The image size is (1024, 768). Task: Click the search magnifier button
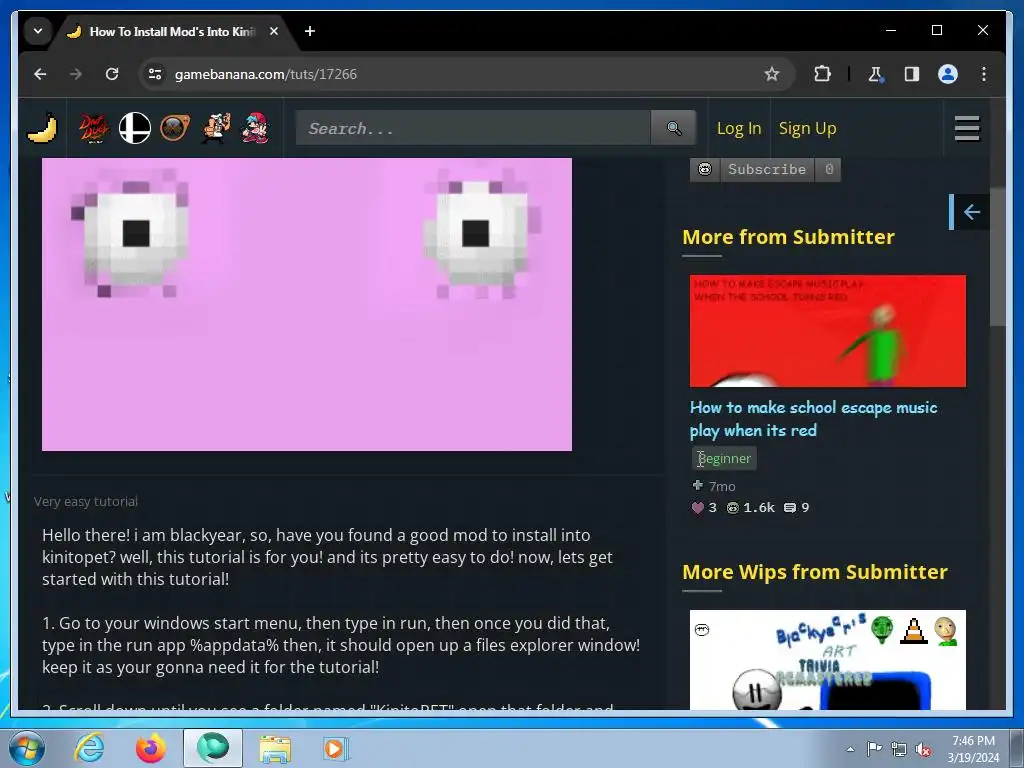(x=673, y=128)
